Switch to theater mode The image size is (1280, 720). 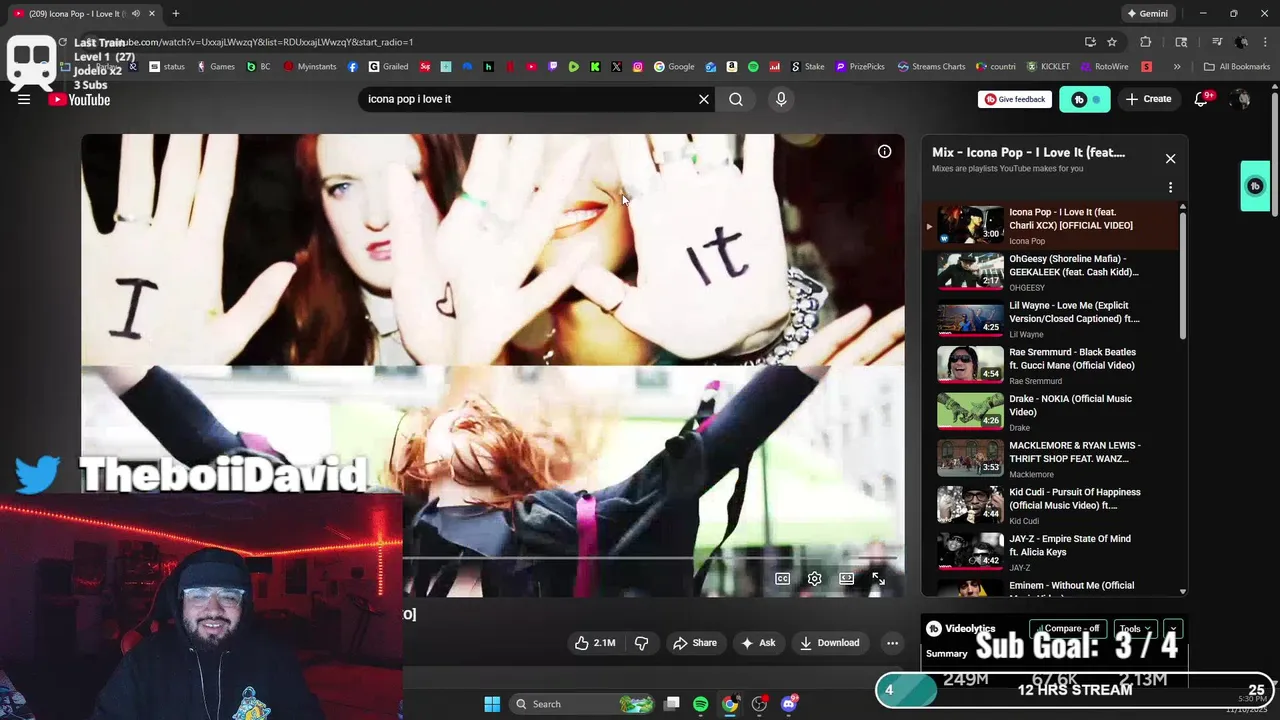click(846, 578)
